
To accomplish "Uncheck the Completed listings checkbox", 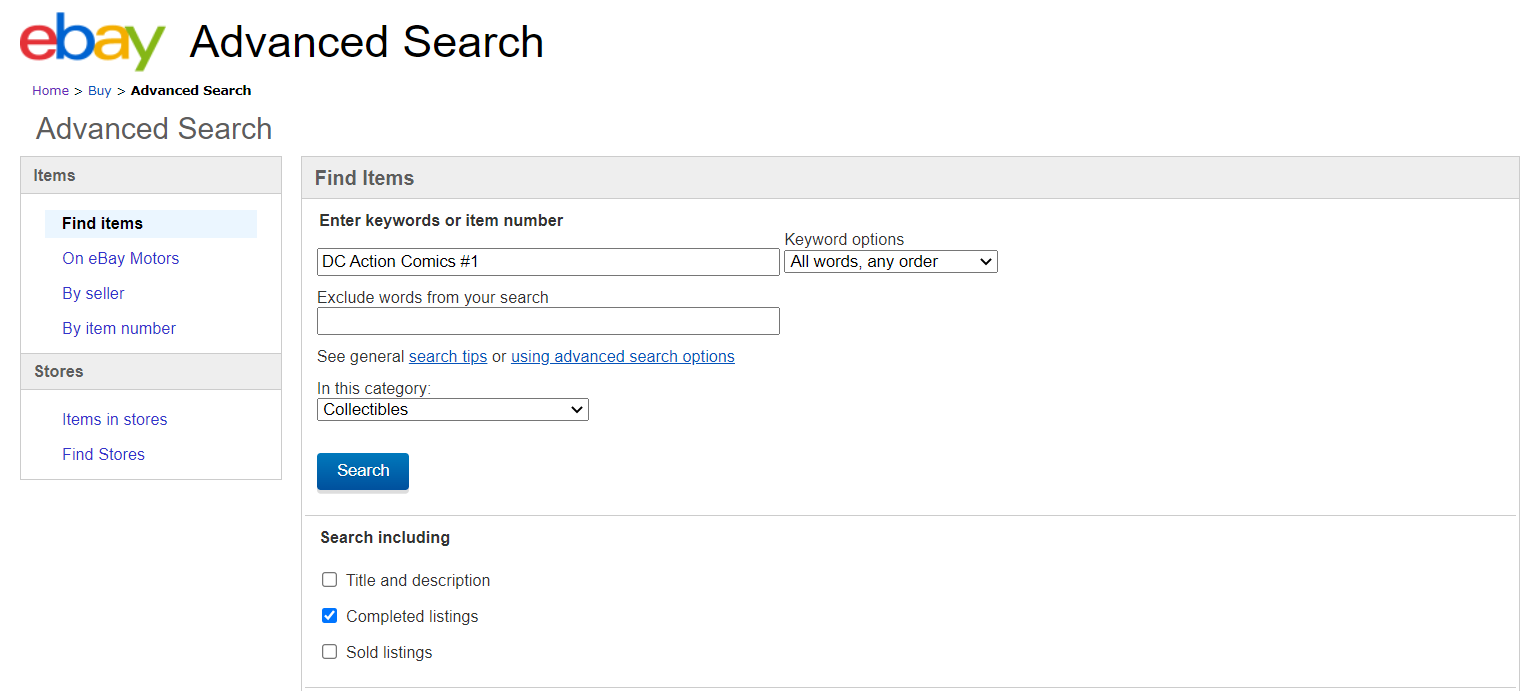I will 330,616.
